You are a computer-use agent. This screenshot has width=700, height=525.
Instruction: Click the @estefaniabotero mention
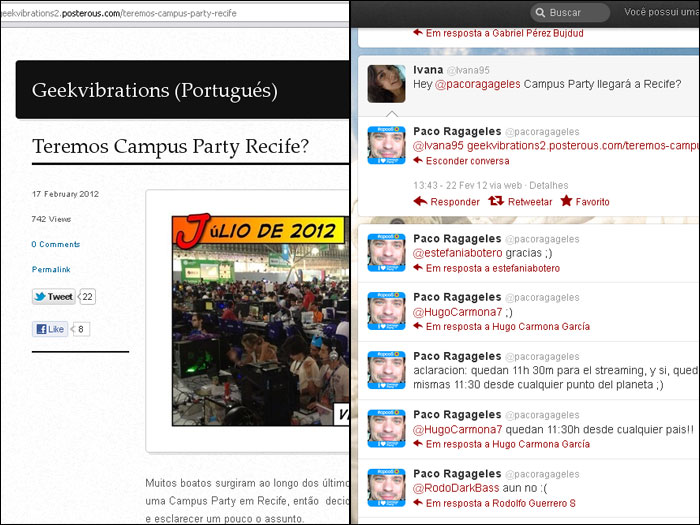(x=458, y=253)
